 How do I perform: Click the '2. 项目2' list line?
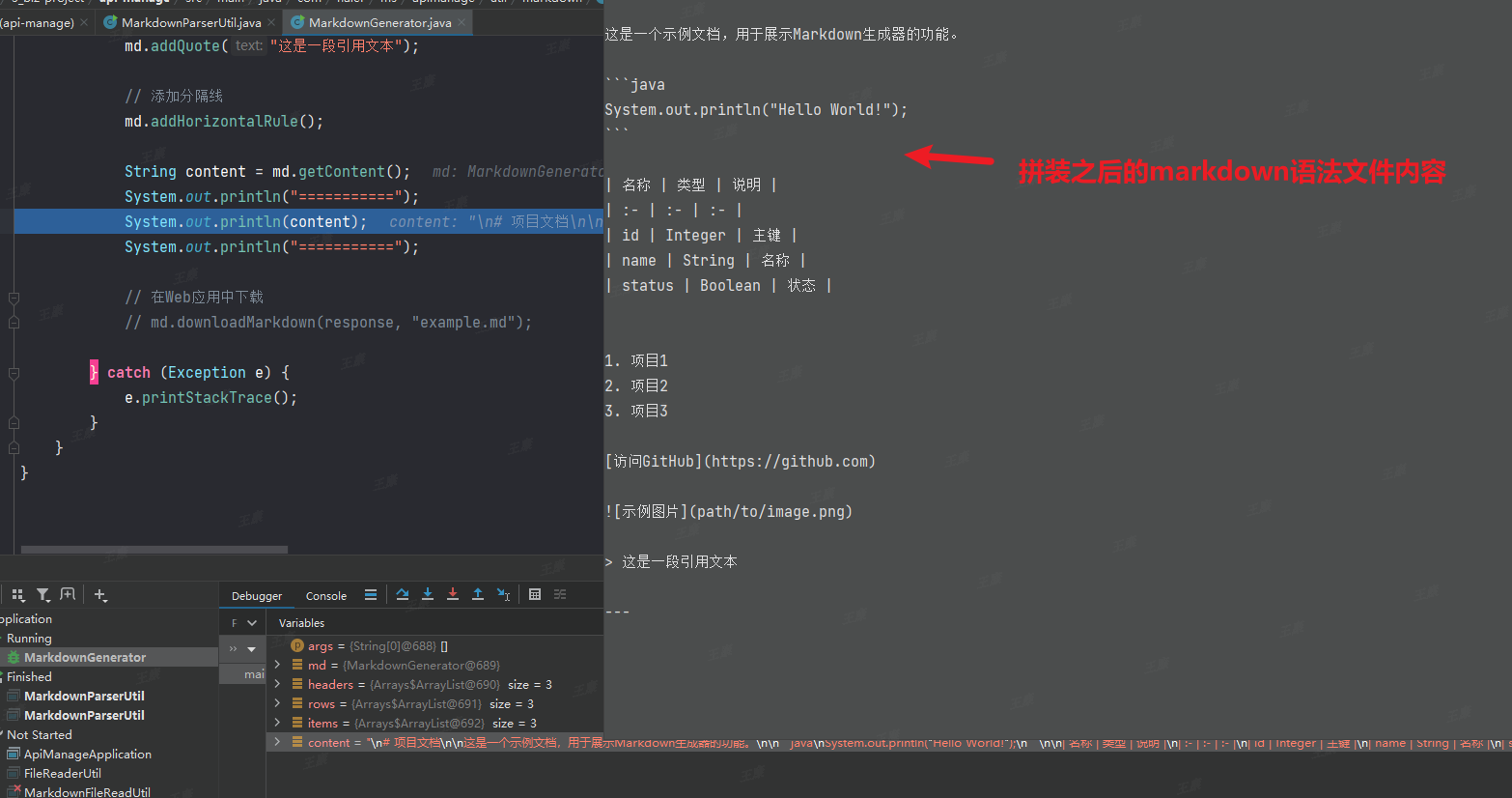coord(636,386)
